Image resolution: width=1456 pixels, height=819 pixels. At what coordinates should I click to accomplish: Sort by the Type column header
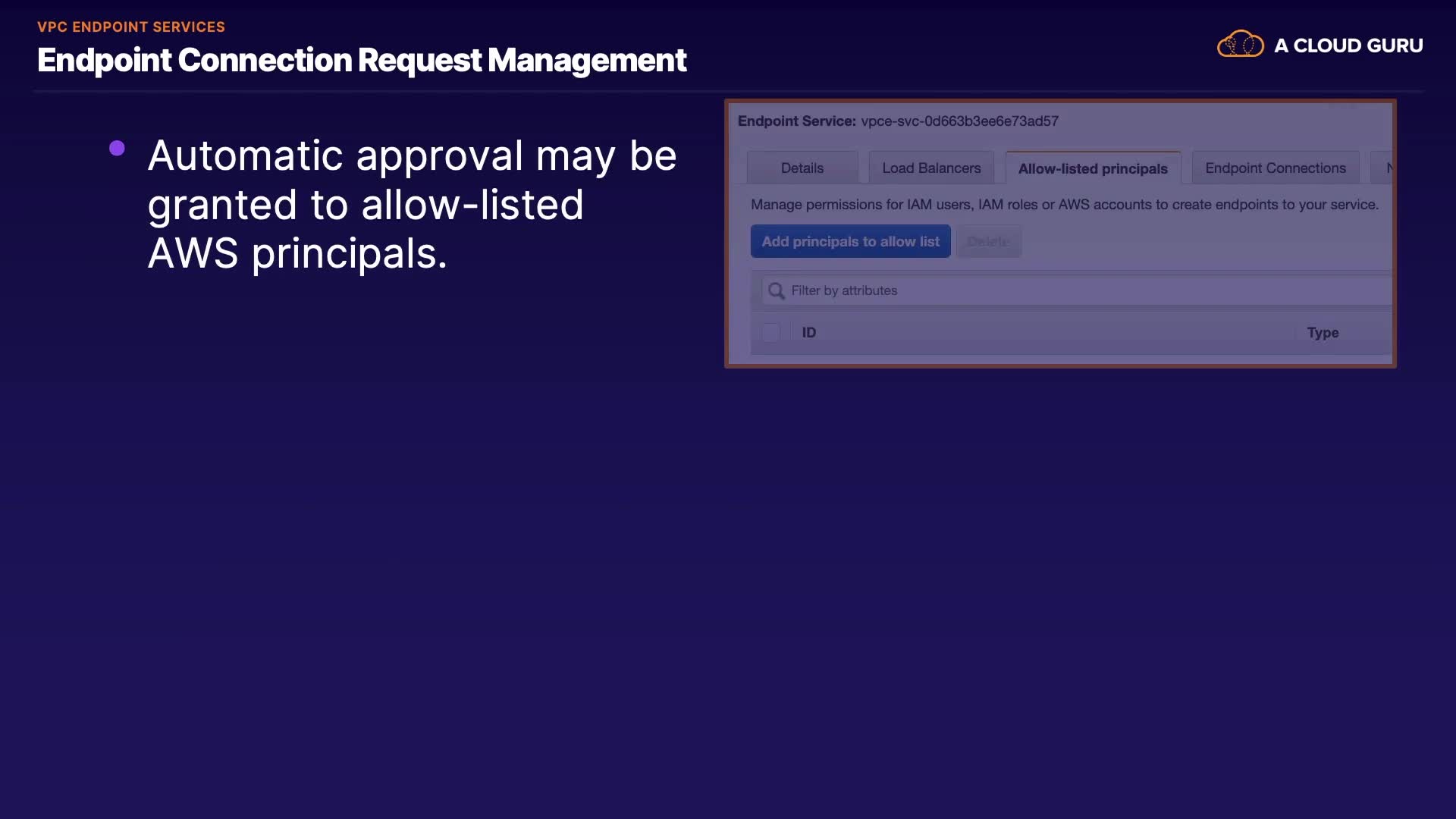point(1323,333)
